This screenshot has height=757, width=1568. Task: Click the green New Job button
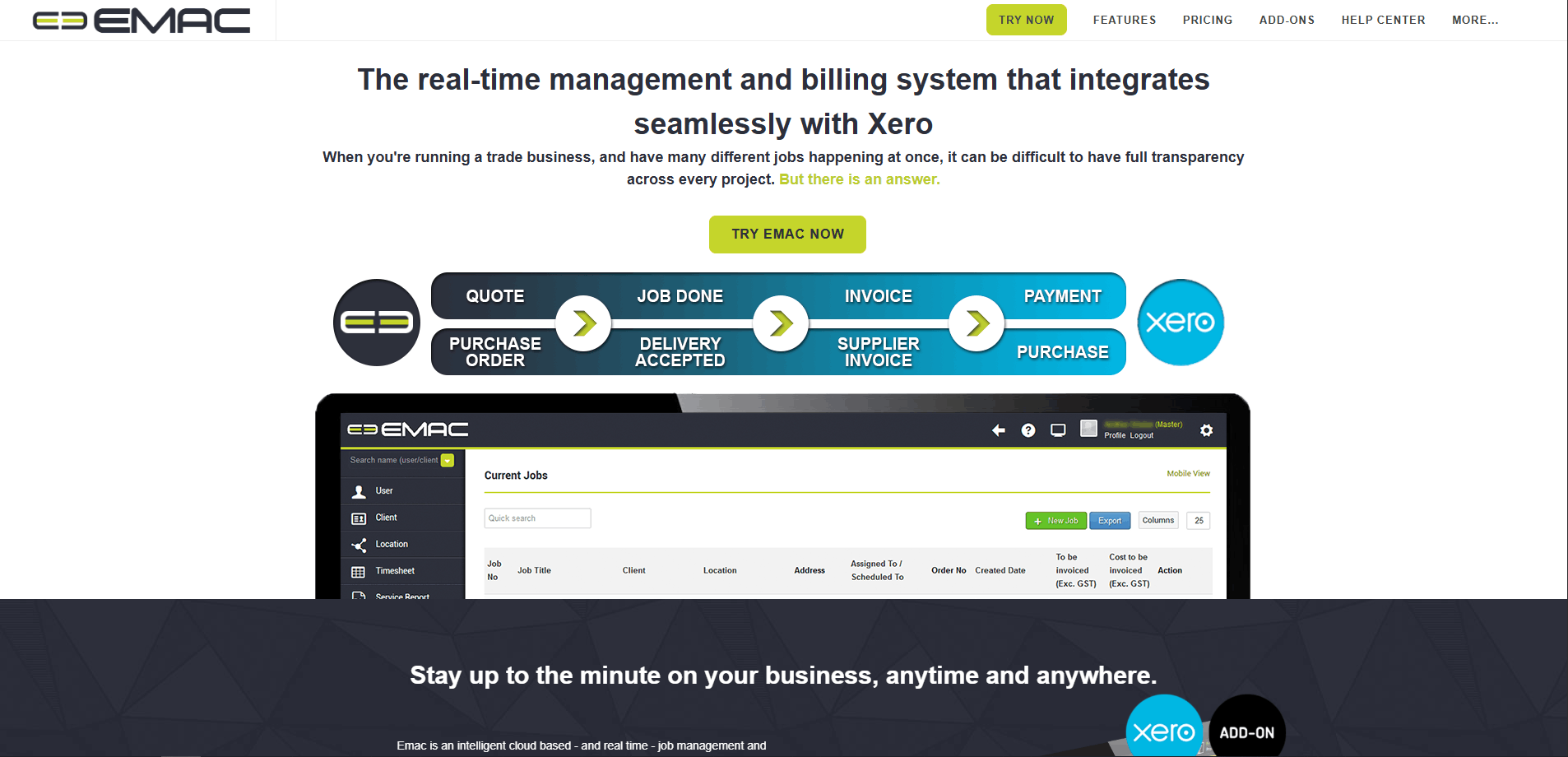click(1056, 521)
